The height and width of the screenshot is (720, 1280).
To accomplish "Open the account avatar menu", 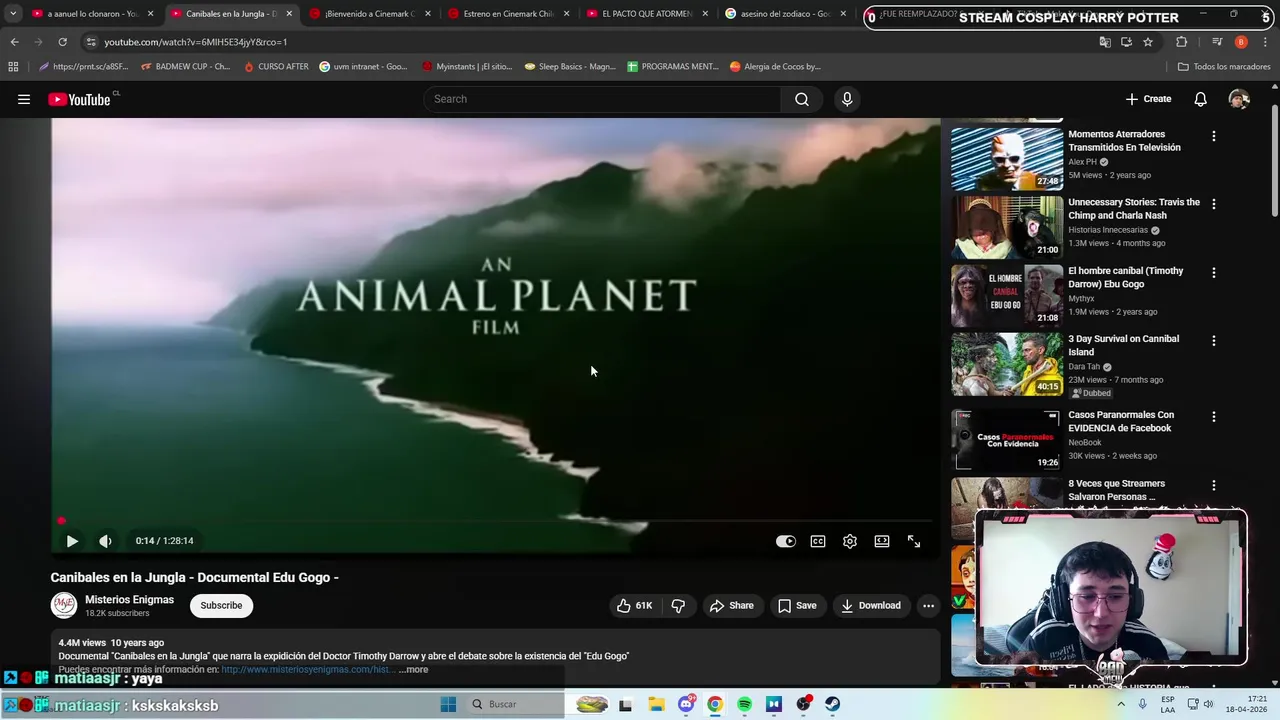I will pos(1239,99).
